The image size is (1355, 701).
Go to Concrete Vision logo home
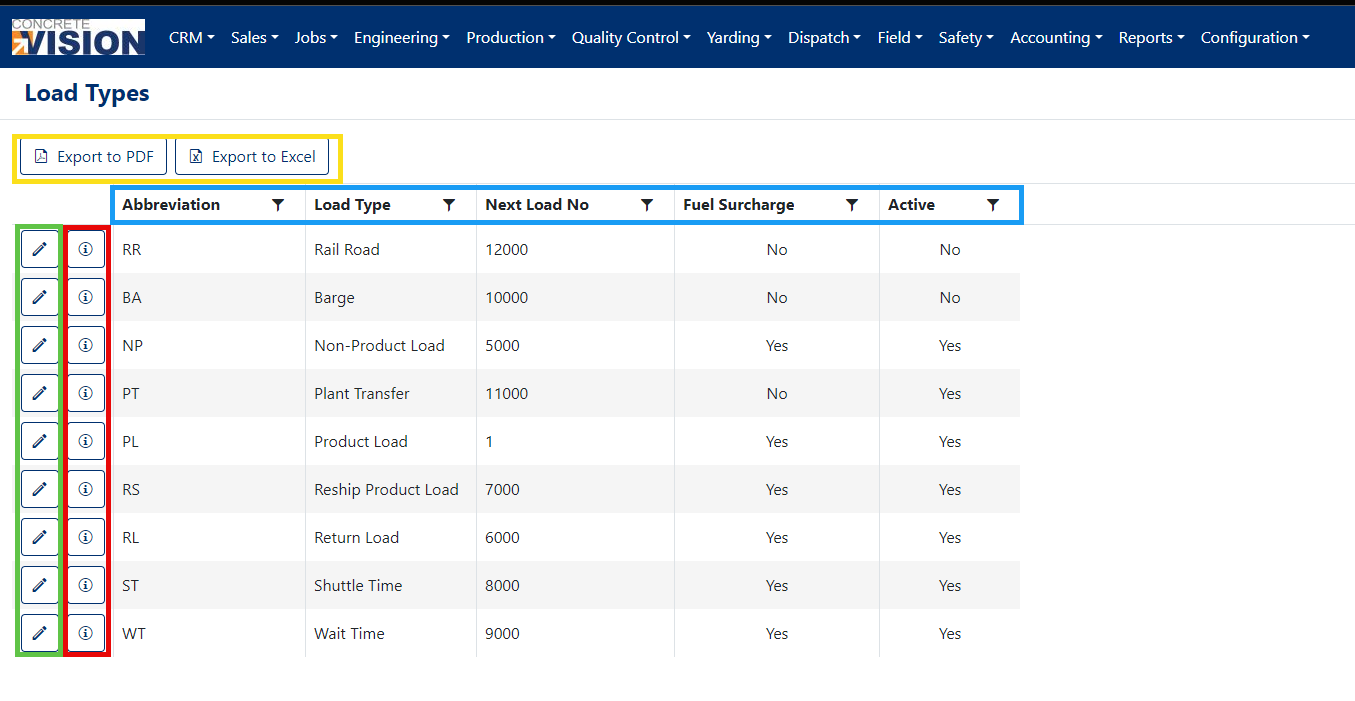click(78, 37)
